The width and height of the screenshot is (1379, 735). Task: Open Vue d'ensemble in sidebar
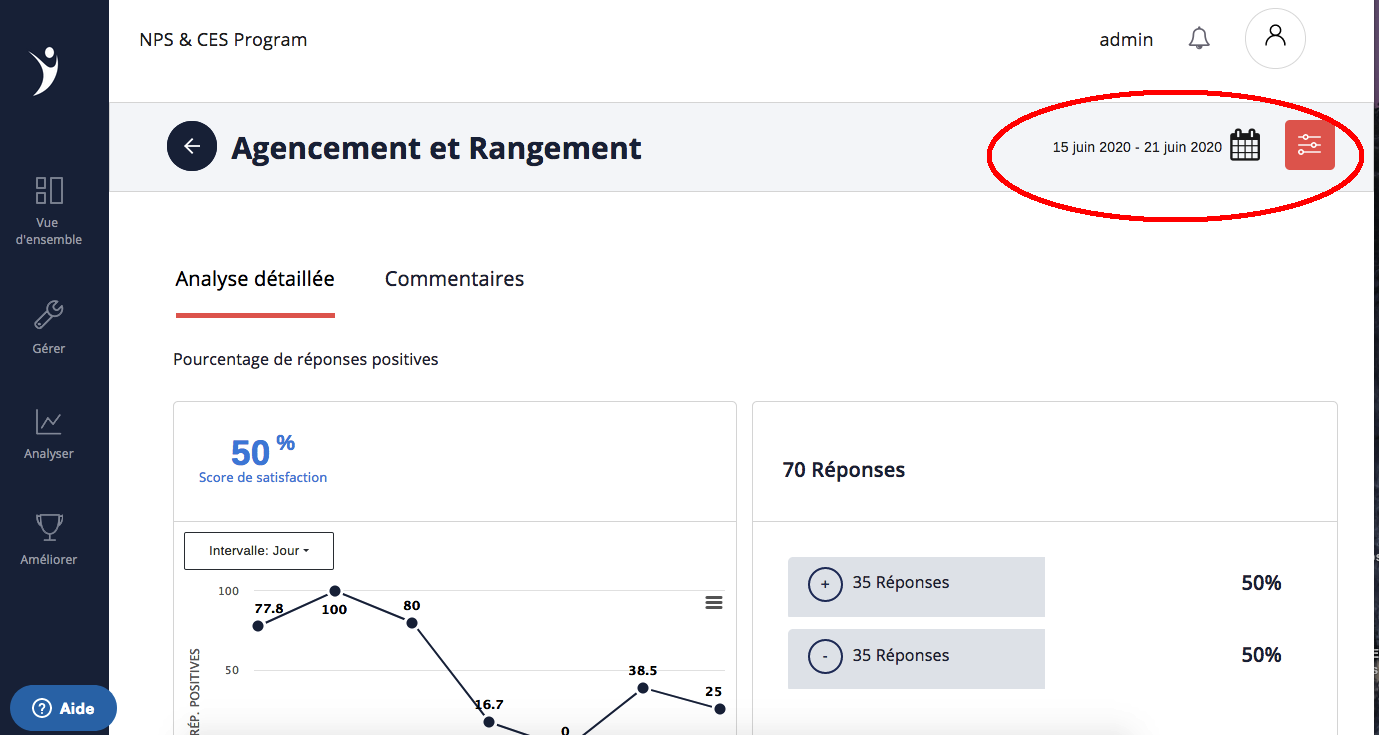(x=49, y=211)
